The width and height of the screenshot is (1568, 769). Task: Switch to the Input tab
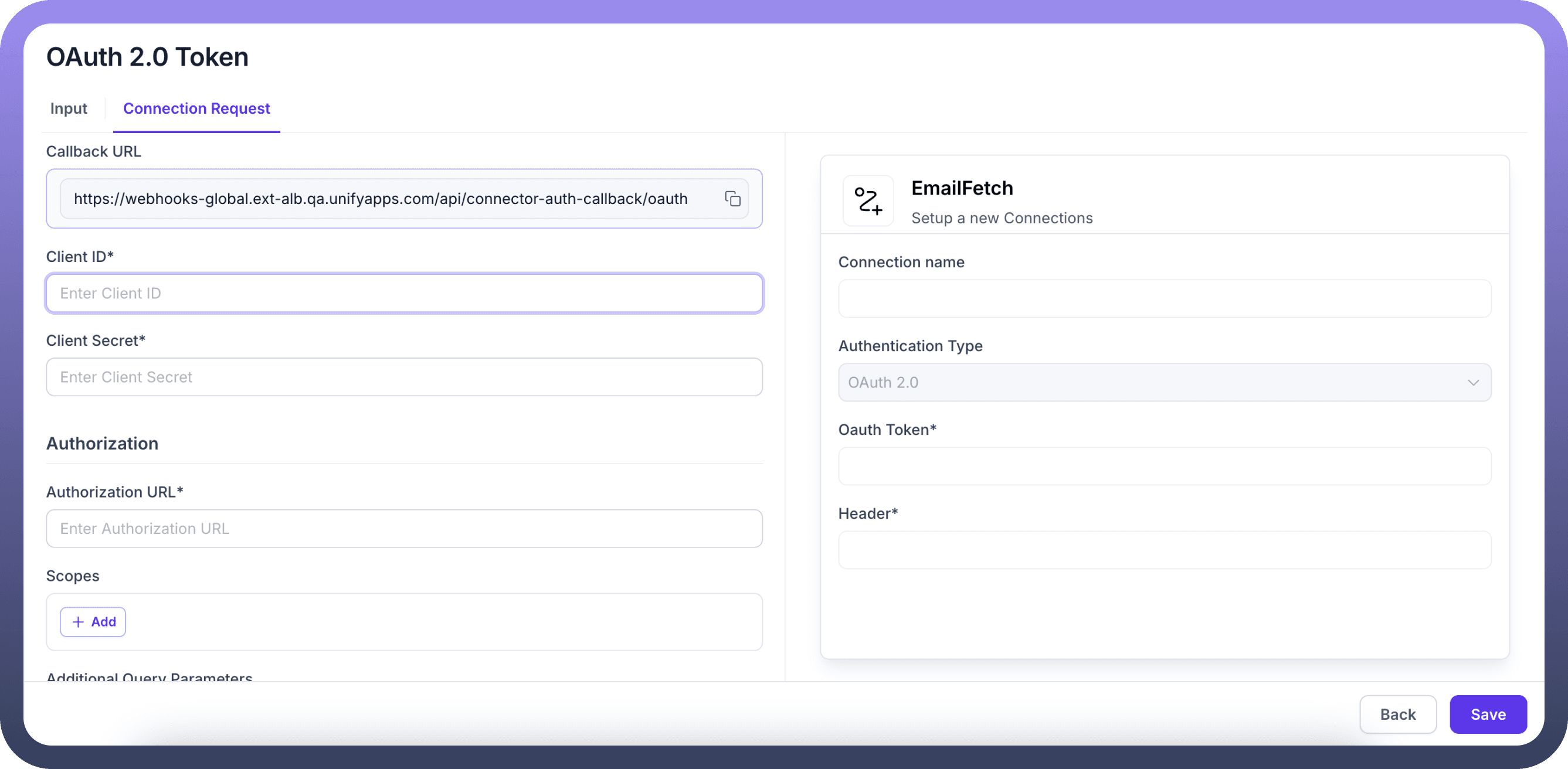[x=69, y=108]
